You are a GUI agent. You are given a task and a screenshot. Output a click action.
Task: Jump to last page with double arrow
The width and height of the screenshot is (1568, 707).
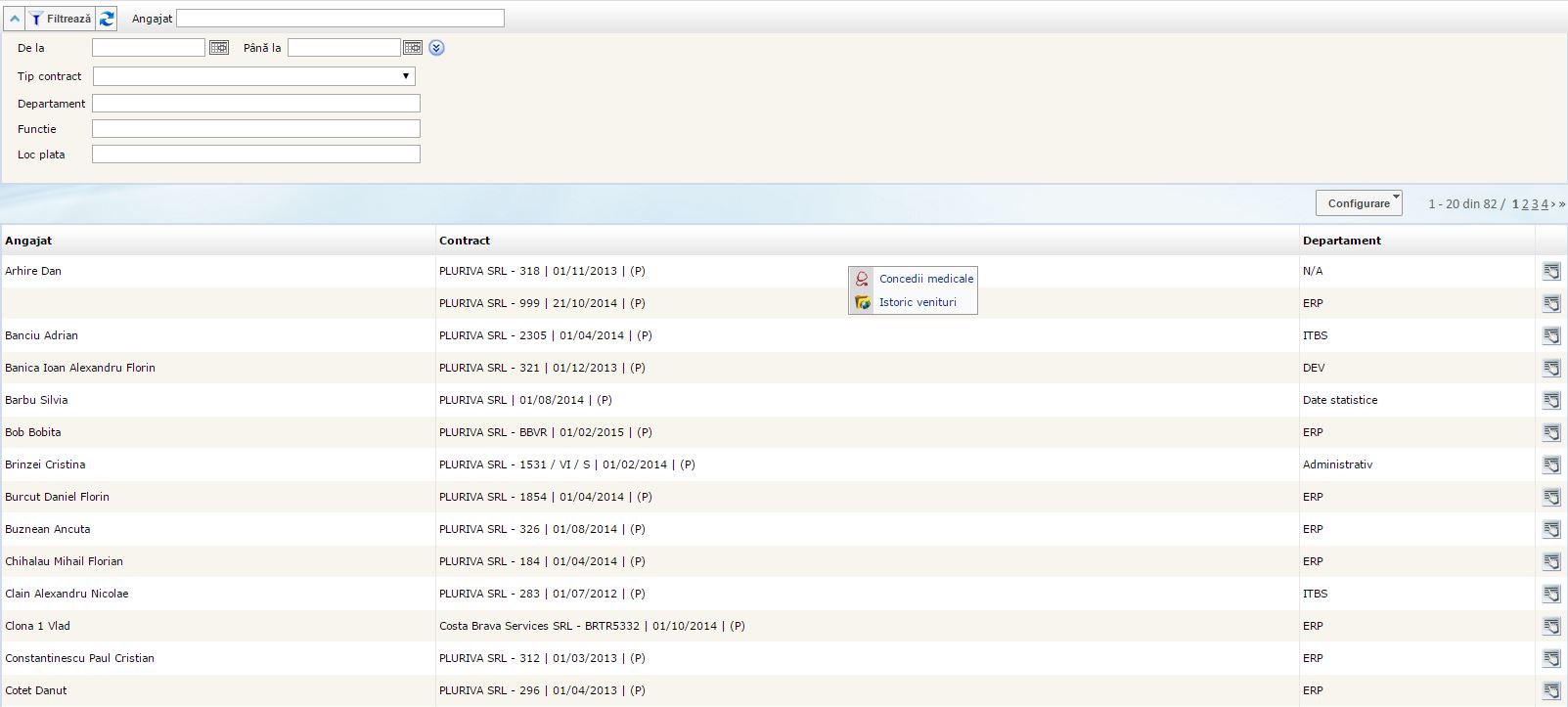coord(1562,204)
